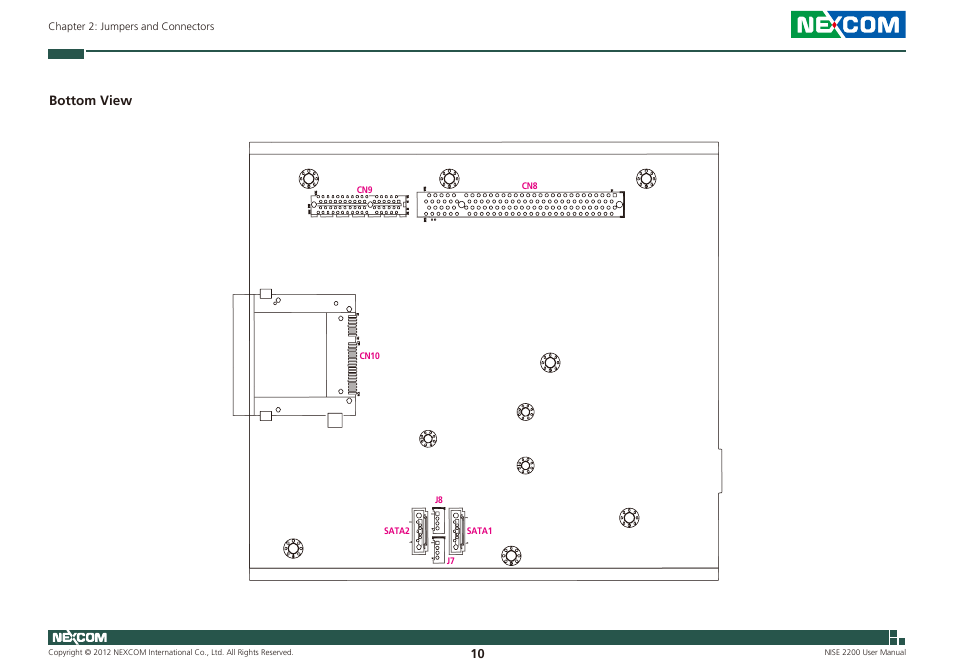
Task: Click the SATA2 connector drawing
Action: [x=420, y=531]
